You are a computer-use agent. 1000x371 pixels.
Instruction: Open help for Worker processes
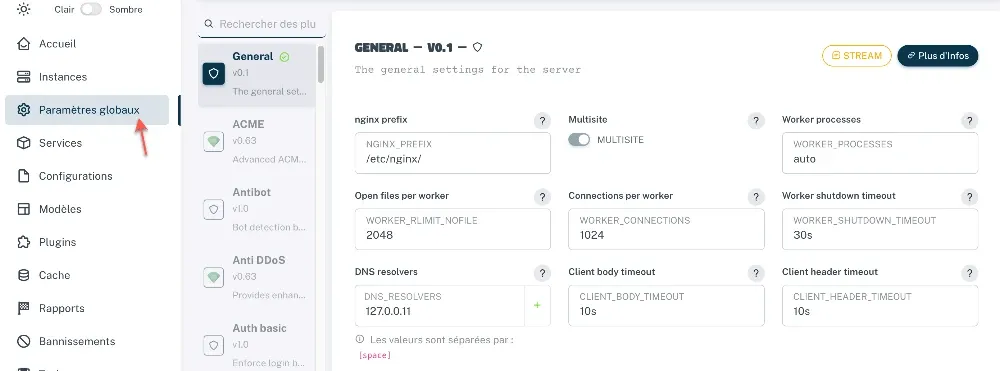(969, 121)
